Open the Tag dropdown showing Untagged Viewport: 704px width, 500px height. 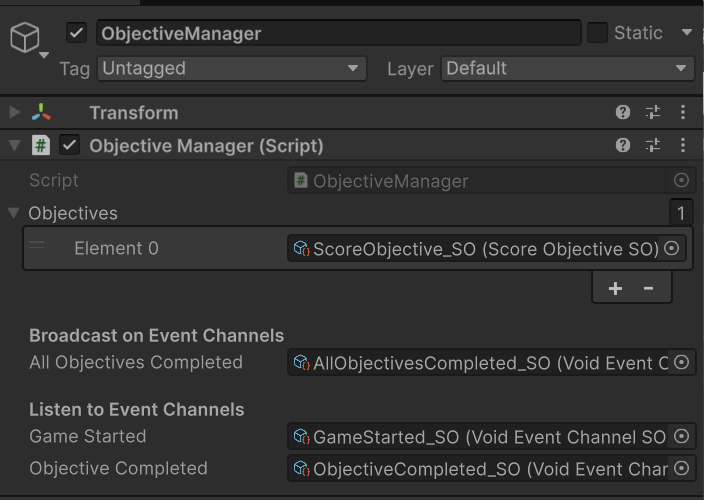(232, 68)
